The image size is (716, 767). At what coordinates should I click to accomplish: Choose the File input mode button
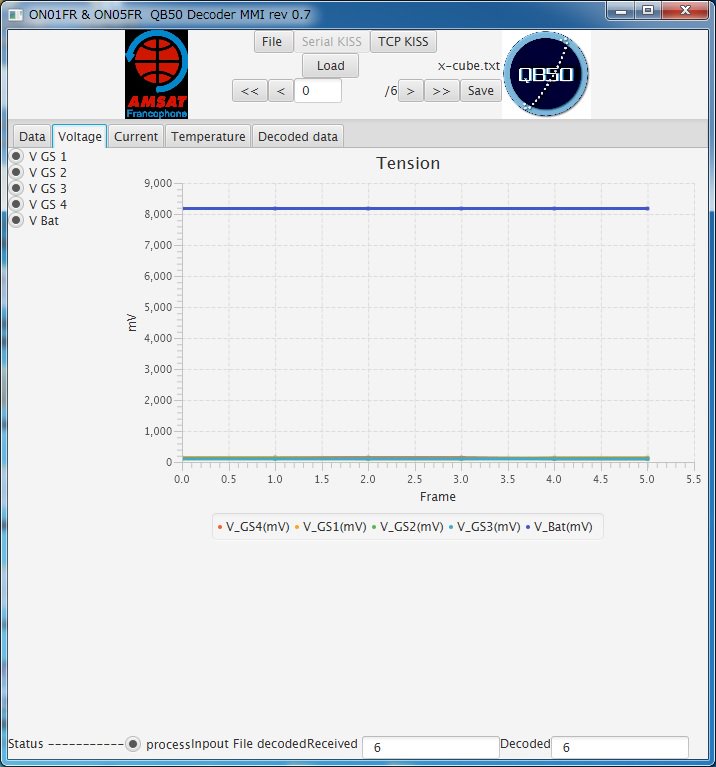tap(272, 42)
